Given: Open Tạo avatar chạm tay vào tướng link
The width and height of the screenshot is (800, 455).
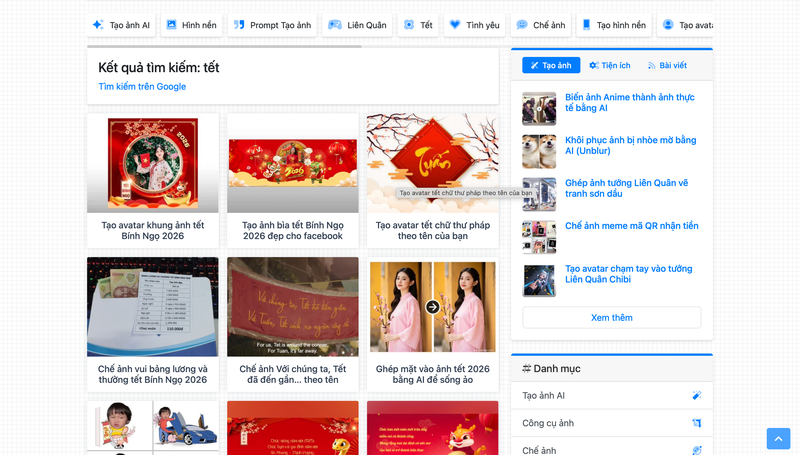Looking at the screenshot, I should click(629, 274).
